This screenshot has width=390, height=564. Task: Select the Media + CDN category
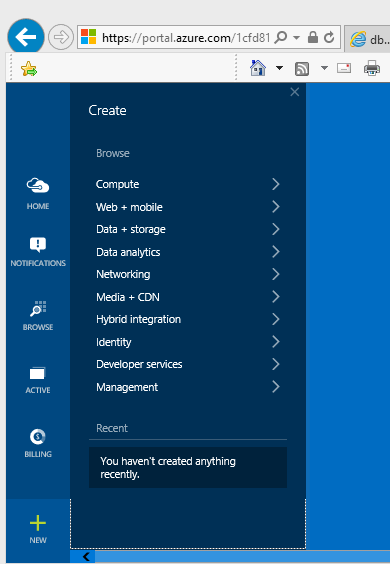point(188,297)
